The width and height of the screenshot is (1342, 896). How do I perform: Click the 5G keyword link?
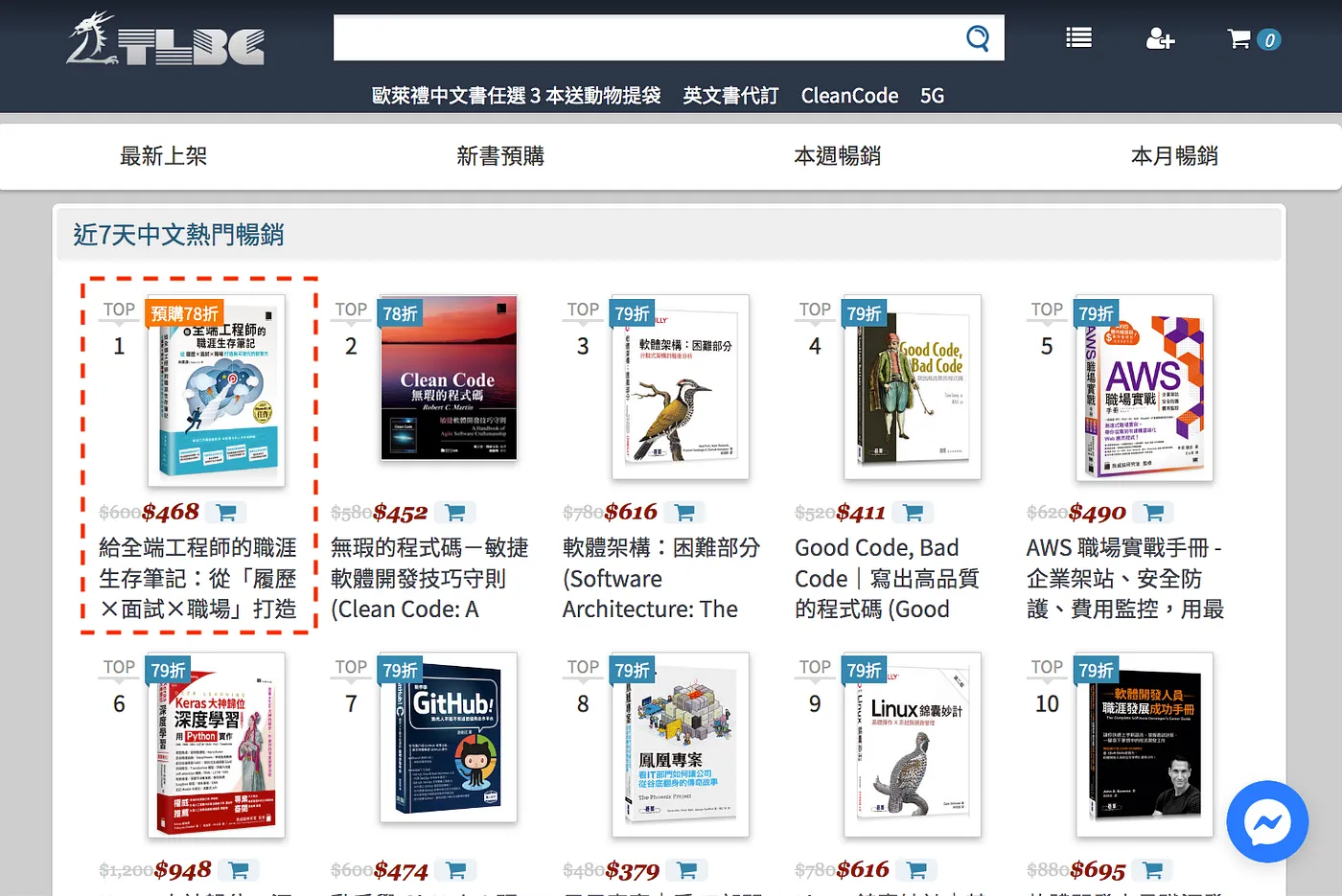(932, 96)
